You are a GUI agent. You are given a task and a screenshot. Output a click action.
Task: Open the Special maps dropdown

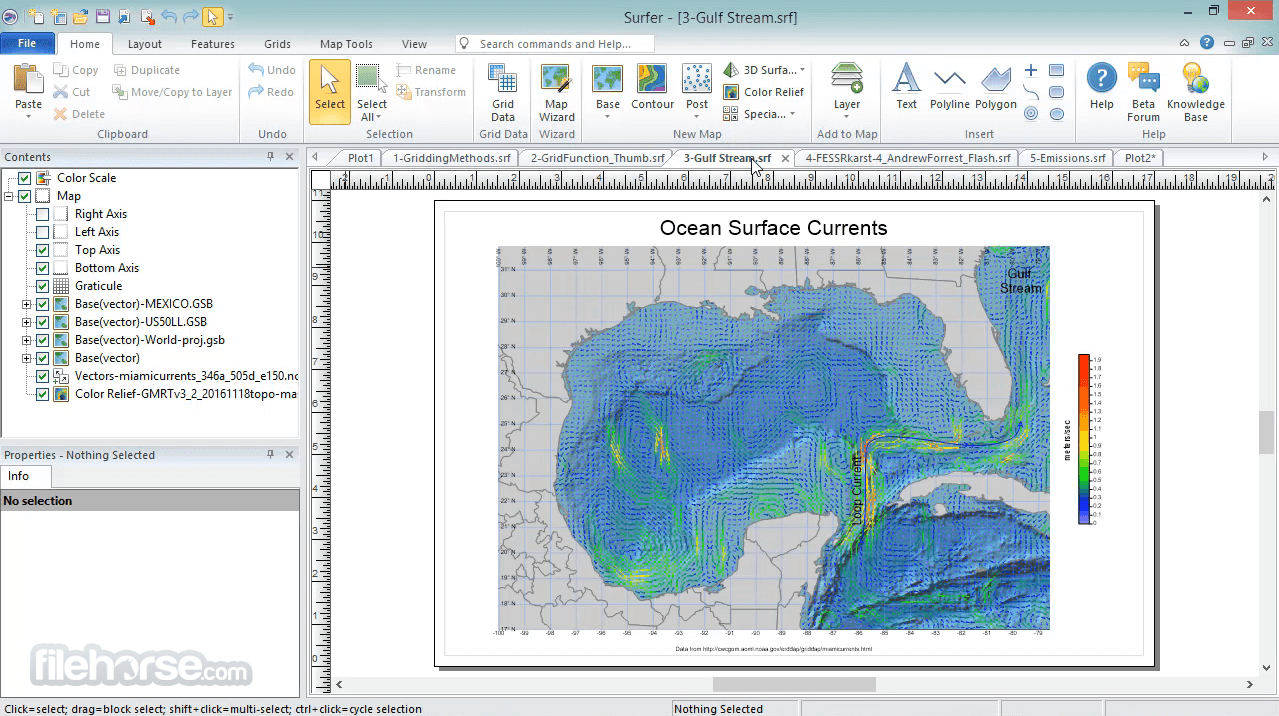click(x=792, y=114)
